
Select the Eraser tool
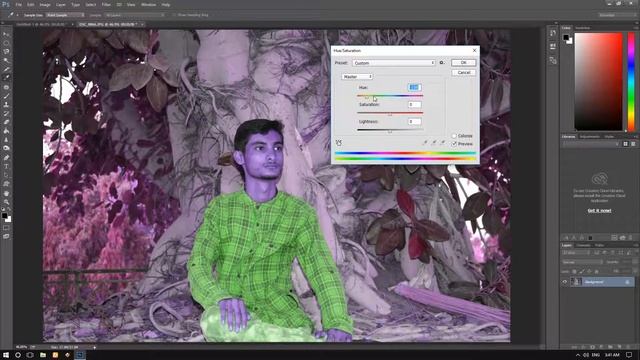6,122
